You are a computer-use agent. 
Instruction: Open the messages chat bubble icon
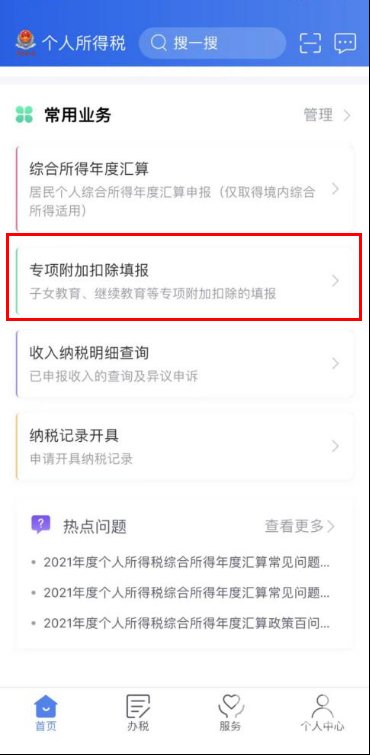pos(345,43)
